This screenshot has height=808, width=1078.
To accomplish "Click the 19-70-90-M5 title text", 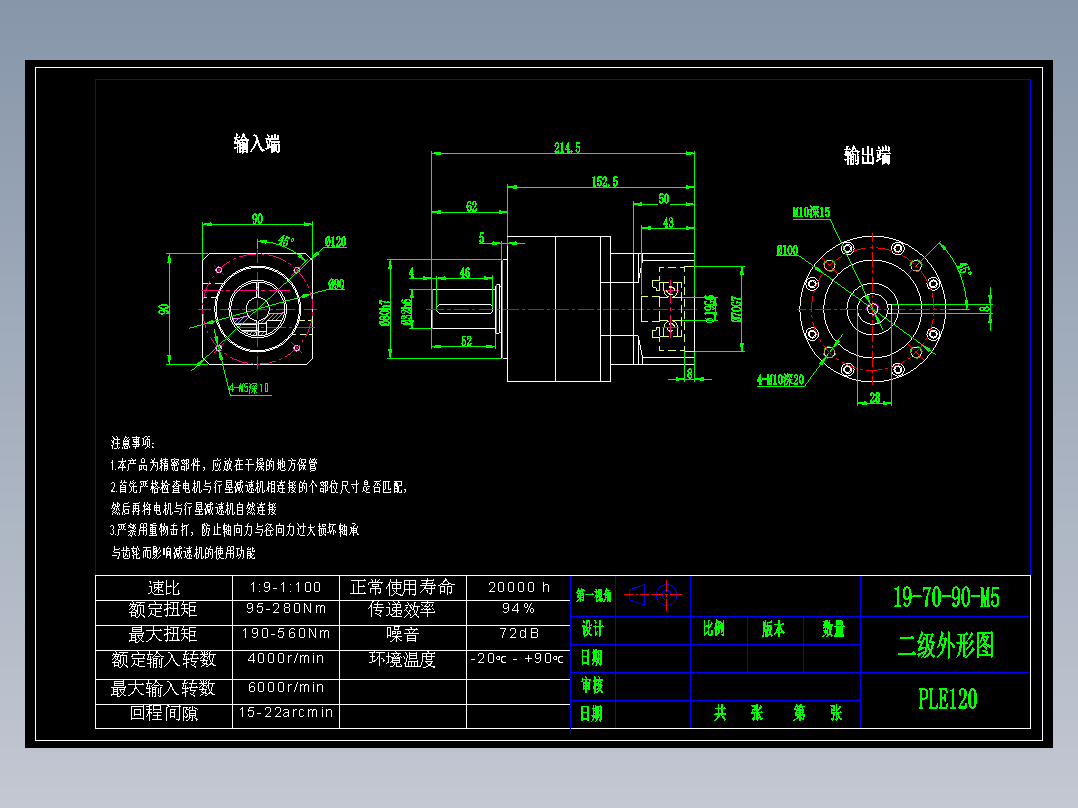I will coord(946,595).
